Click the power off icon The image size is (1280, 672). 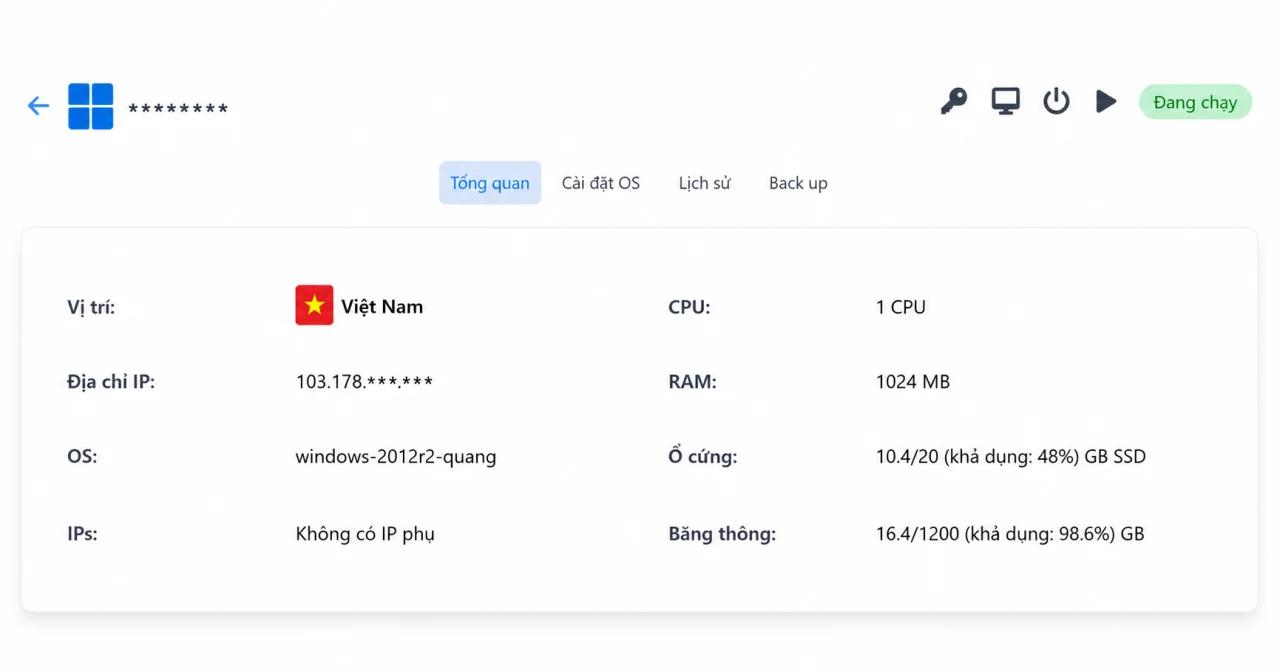pyautogui.click(x=1056, y=101)
